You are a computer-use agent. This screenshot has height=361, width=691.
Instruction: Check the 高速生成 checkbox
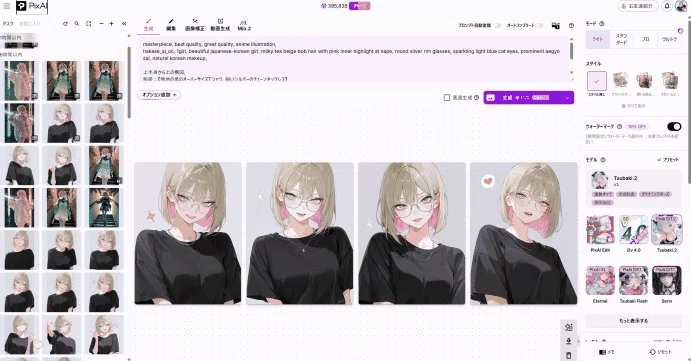point(447,97)
